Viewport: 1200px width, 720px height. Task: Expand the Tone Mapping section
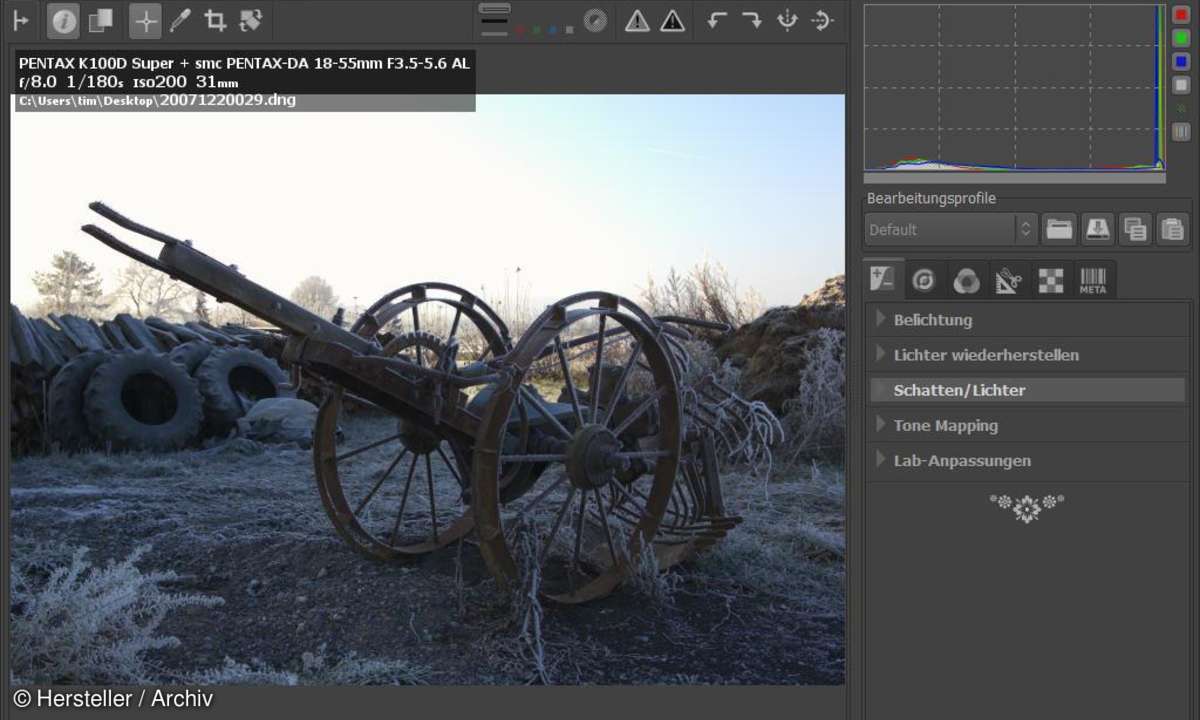pyautogui.click(x=1027, y=425)
